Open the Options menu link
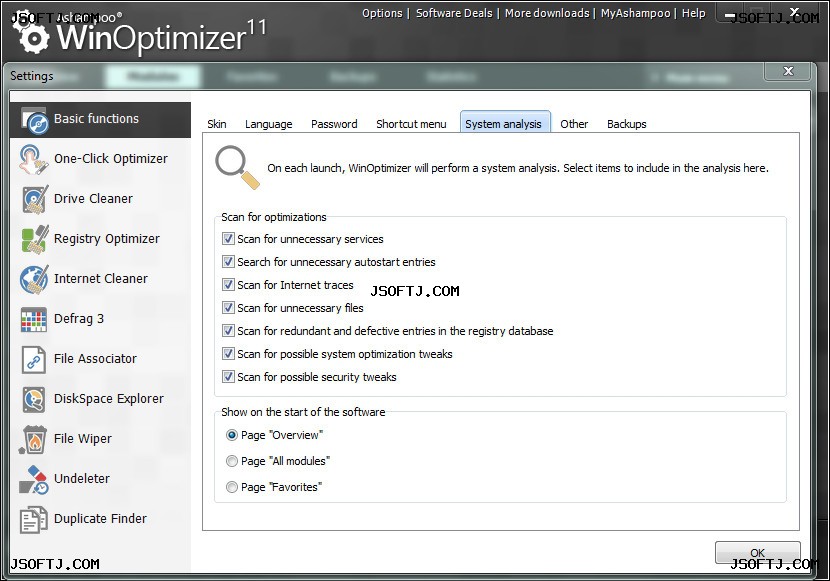 [x=382, y=13]
